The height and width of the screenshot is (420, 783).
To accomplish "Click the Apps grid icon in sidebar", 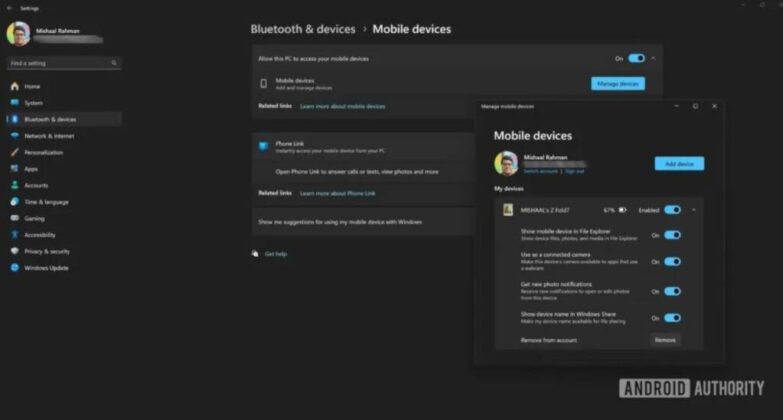I will click(x=14, y=169).
